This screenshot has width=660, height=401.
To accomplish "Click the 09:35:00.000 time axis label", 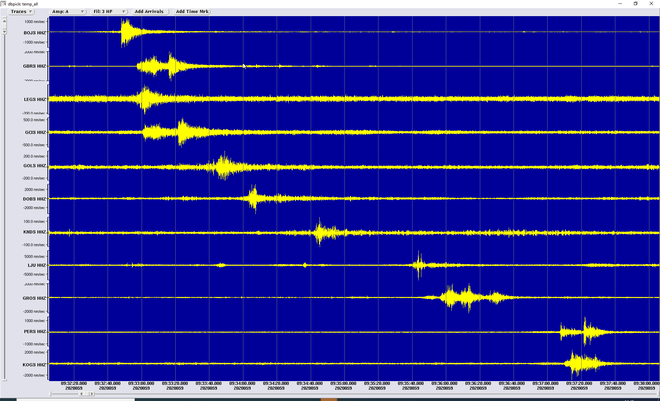I will [x=343, y=383].
